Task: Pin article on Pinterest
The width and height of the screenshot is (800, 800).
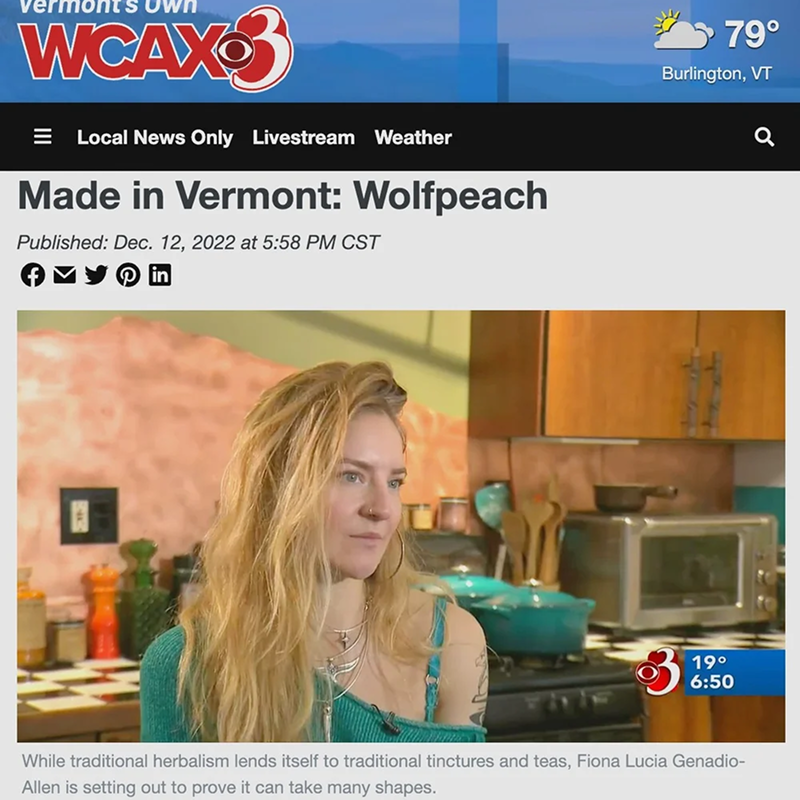Action: (128, 275)
